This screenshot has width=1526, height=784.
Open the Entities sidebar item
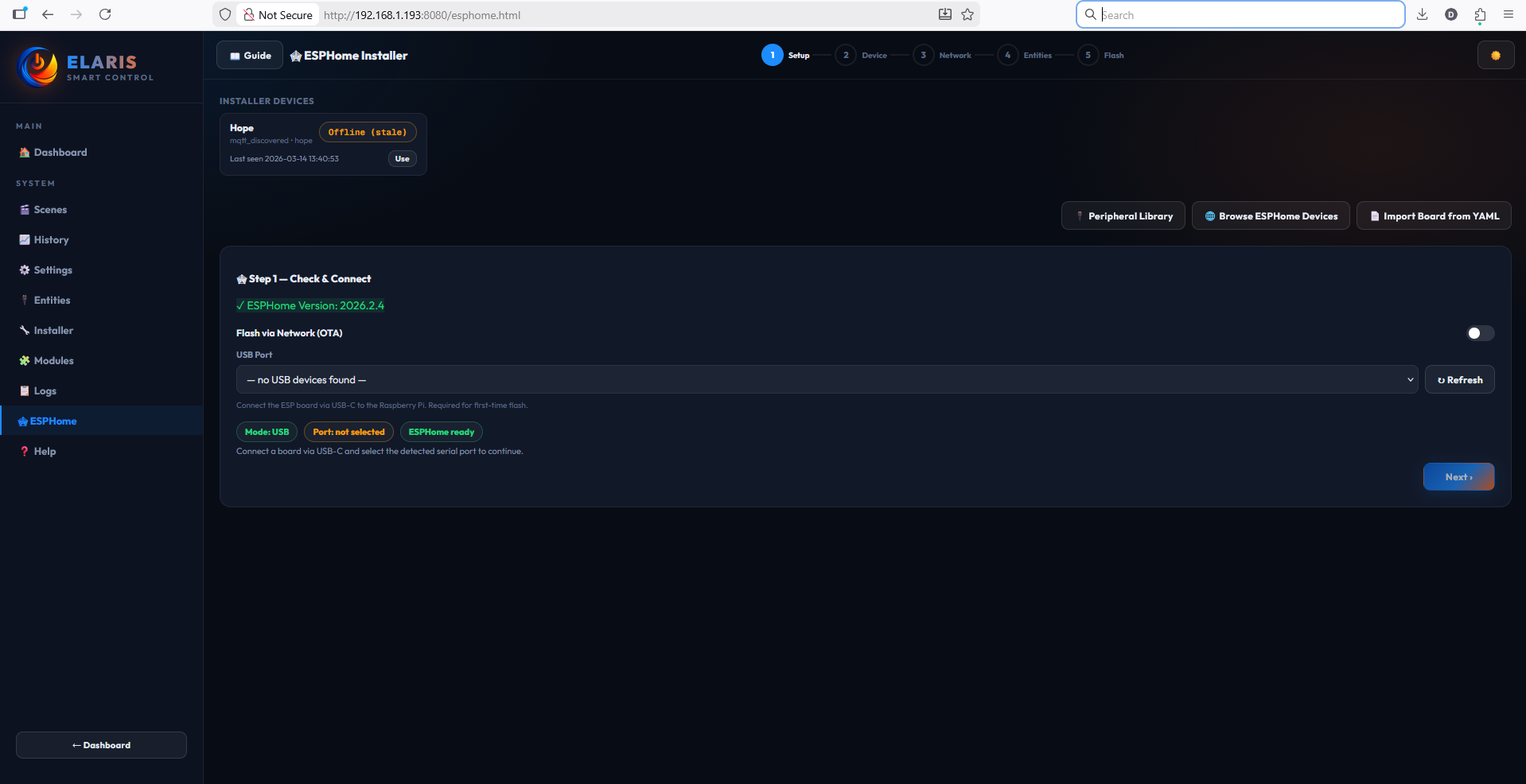51,300
